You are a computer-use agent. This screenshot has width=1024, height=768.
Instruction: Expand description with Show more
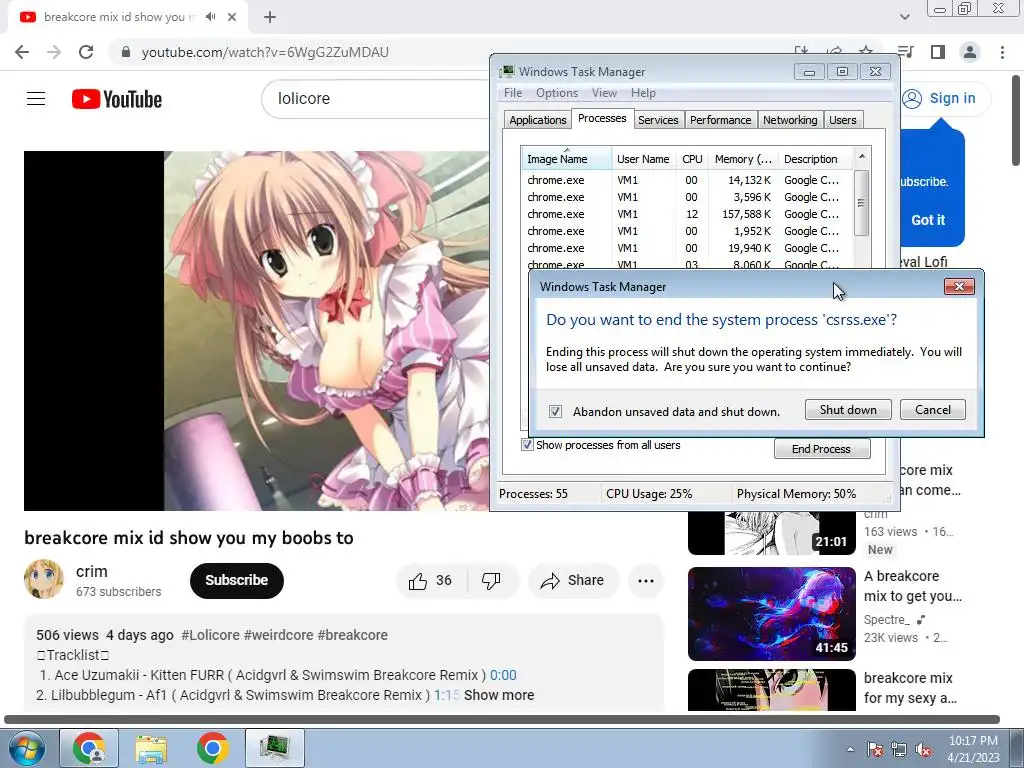pos(499,696)
